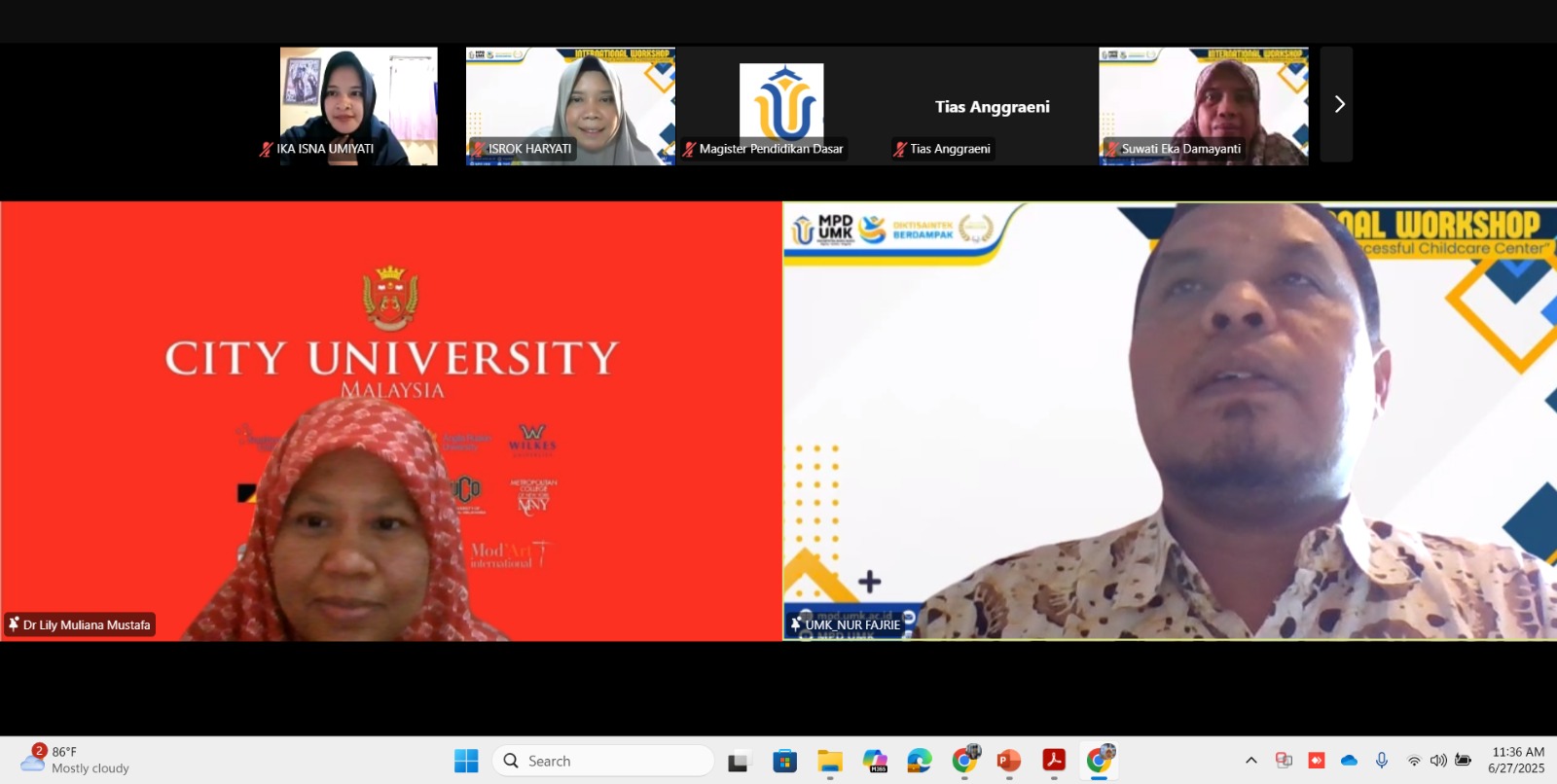Expand hidden system tray icons
This screenshot has width=1557, height=784.
(1251, 761)
